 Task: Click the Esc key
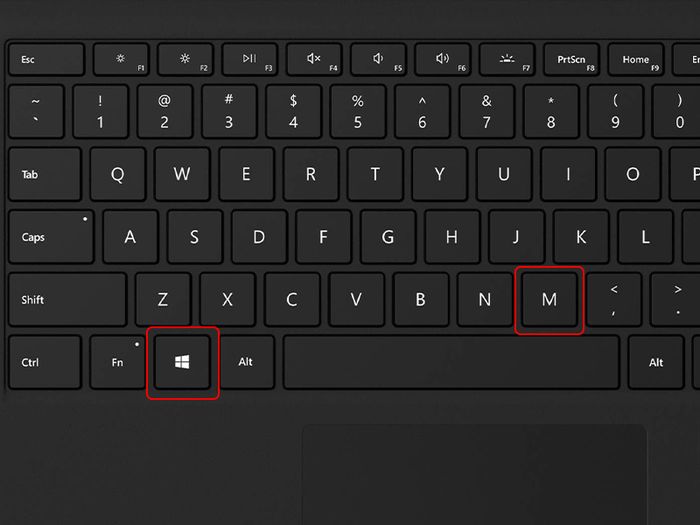(46, 59)
